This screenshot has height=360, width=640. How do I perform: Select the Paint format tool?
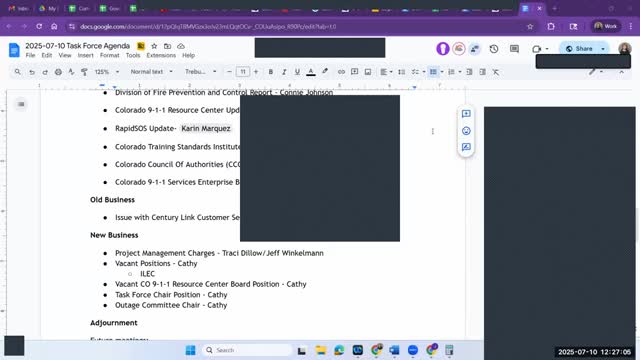point(84,72)
